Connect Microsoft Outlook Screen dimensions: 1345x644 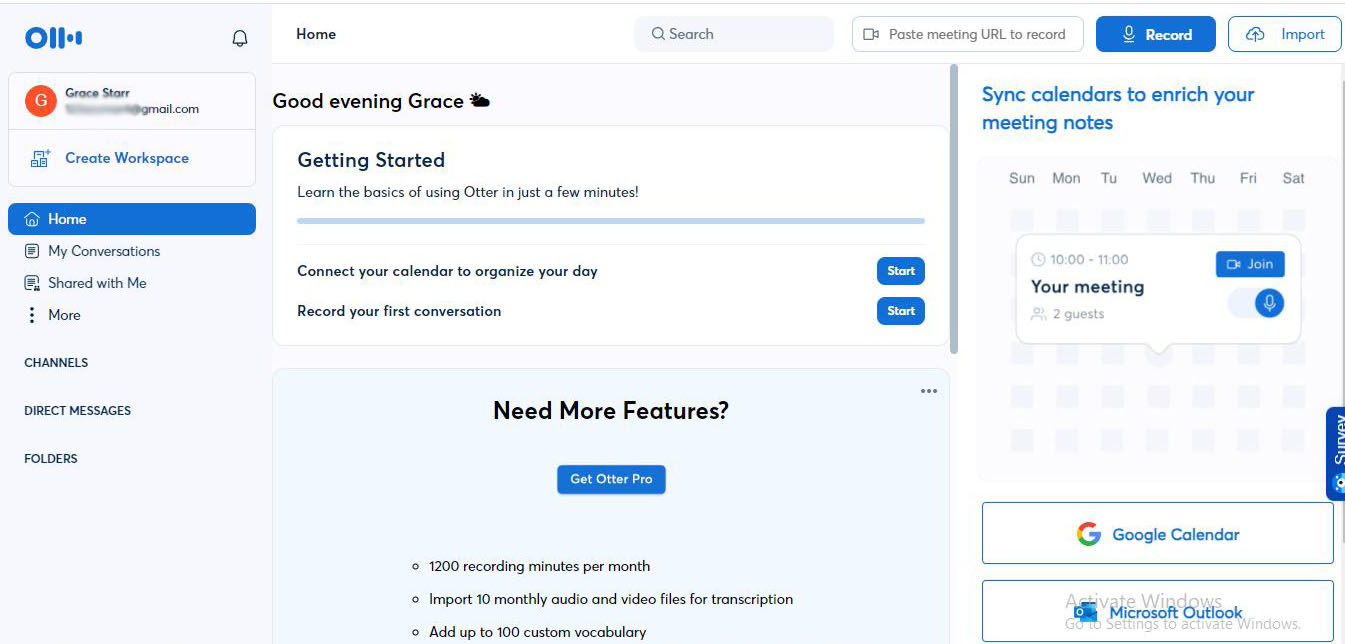[x=1158, y=612]
